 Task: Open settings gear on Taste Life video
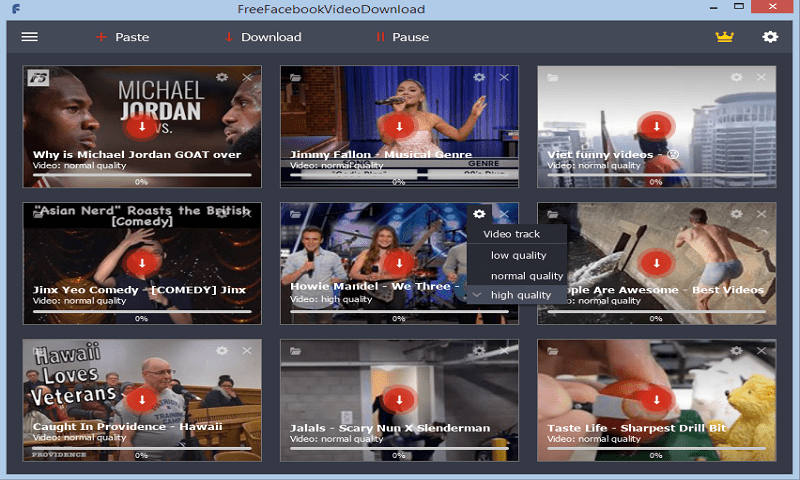736,351
